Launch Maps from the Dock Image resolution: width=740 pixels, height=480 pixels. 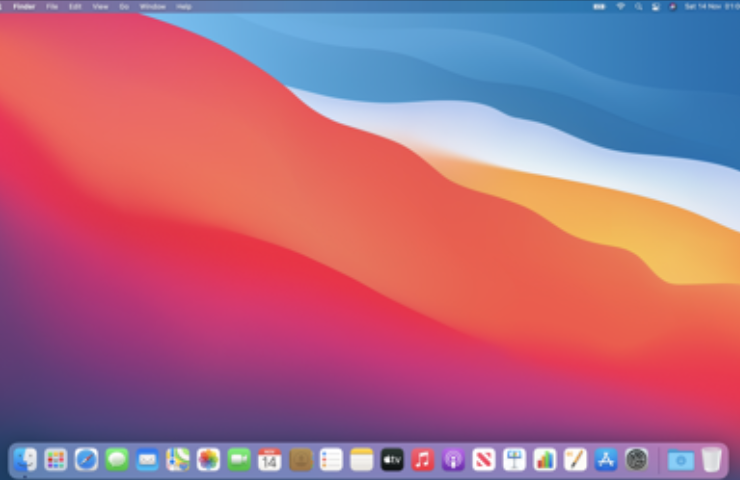(x=178, y=459)
